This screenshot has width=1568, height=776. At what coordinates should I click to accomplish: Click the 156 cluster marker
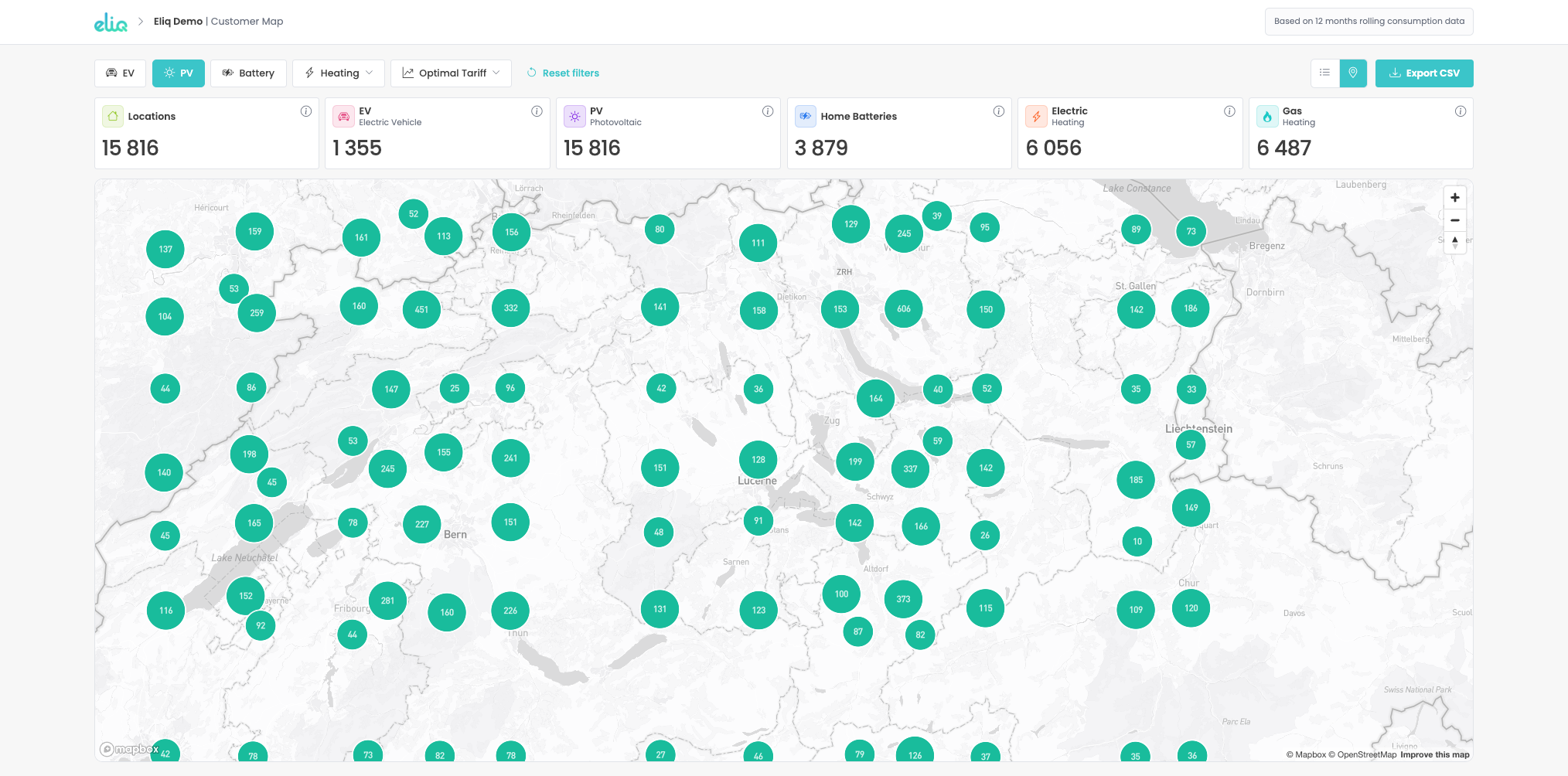click(512, 232)
